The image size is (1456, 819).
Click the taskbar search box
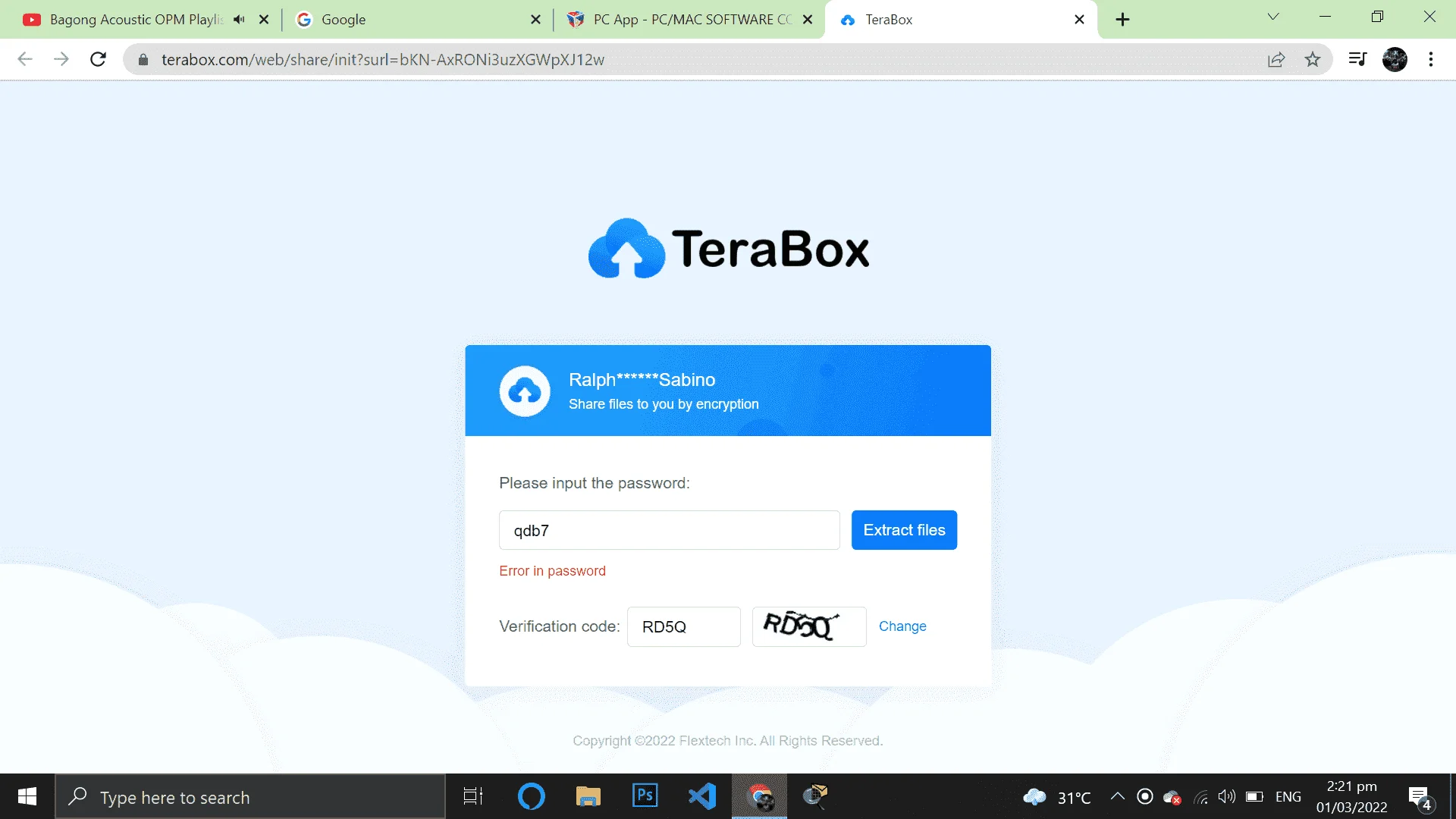250,797
